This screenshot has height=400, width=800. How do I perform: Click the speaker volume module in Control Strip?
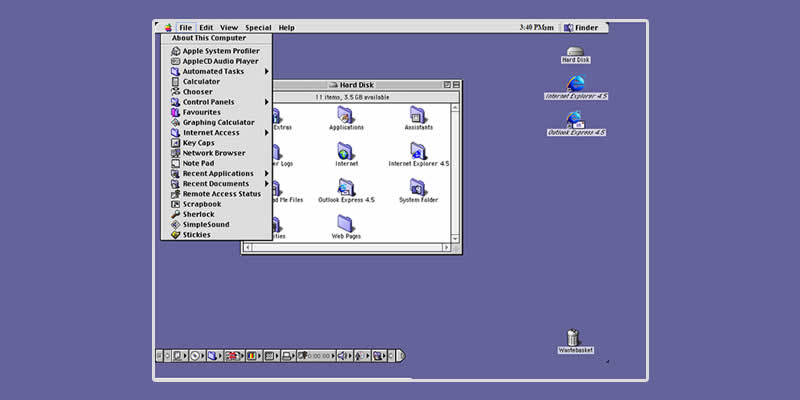345,356
